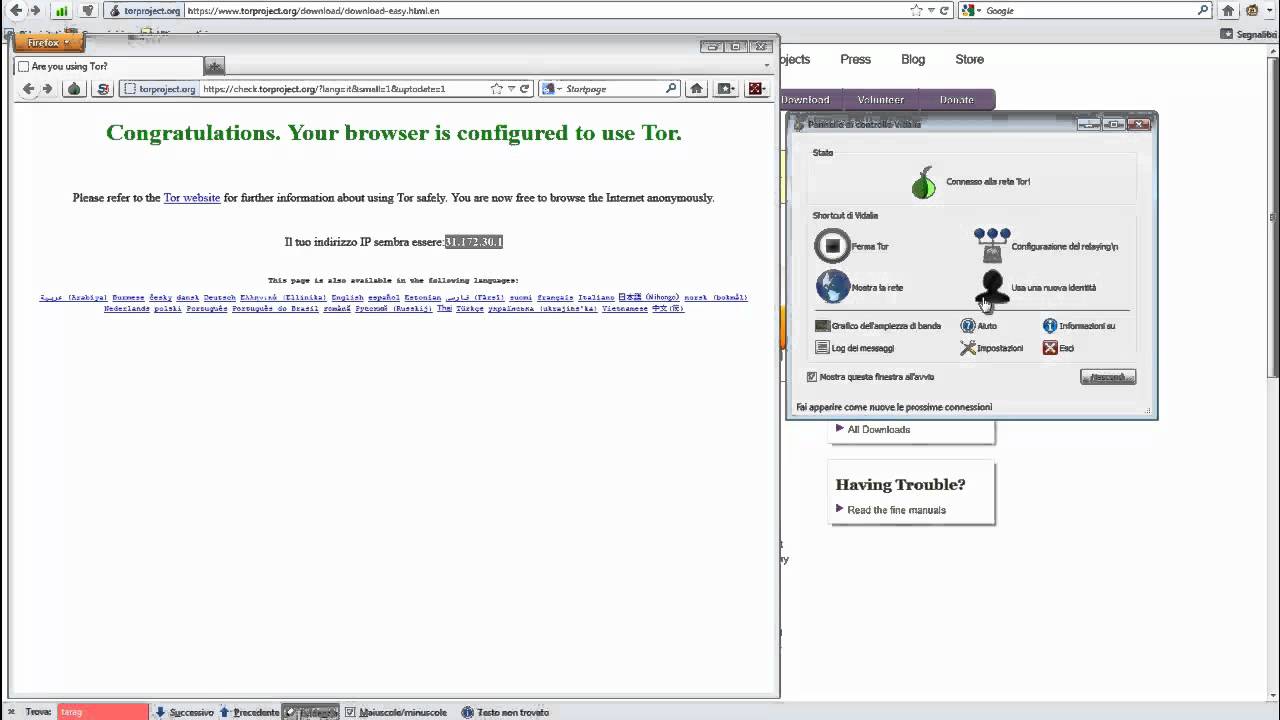The width and height of the screenshot is (1280, 720).
Task: Switch page language to Nederlands
Action: [x=126, y=309]
